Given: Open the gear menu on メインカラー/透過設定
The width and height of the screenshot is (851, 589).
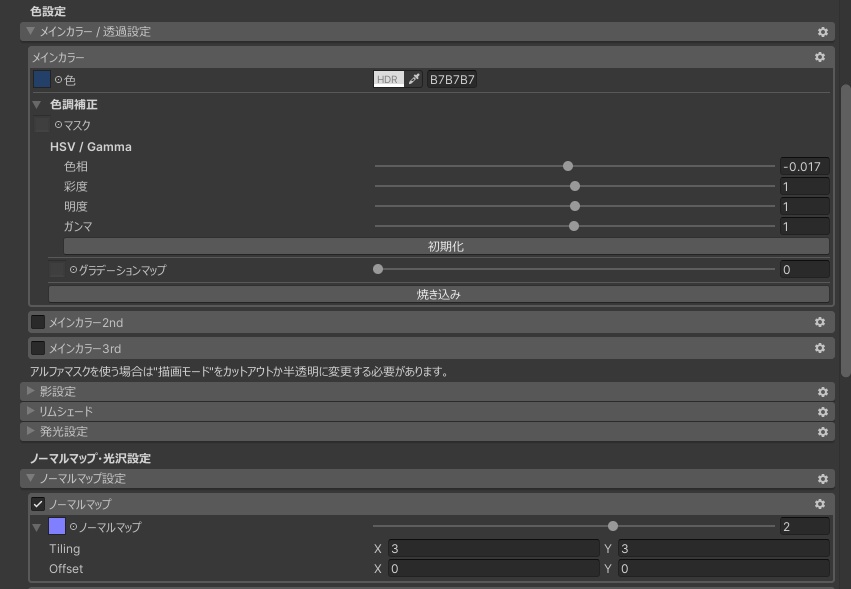Looking at the screenshot, I should click(x=822, y=31).
